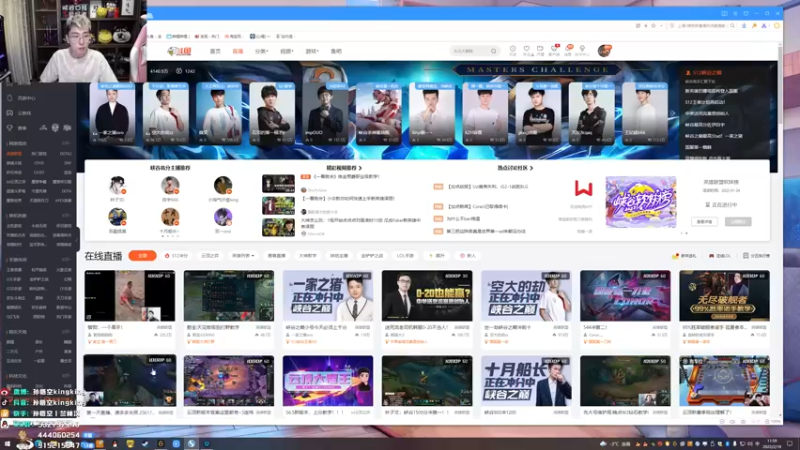Open the 0-20也能赢 live stream

(427, 296)
